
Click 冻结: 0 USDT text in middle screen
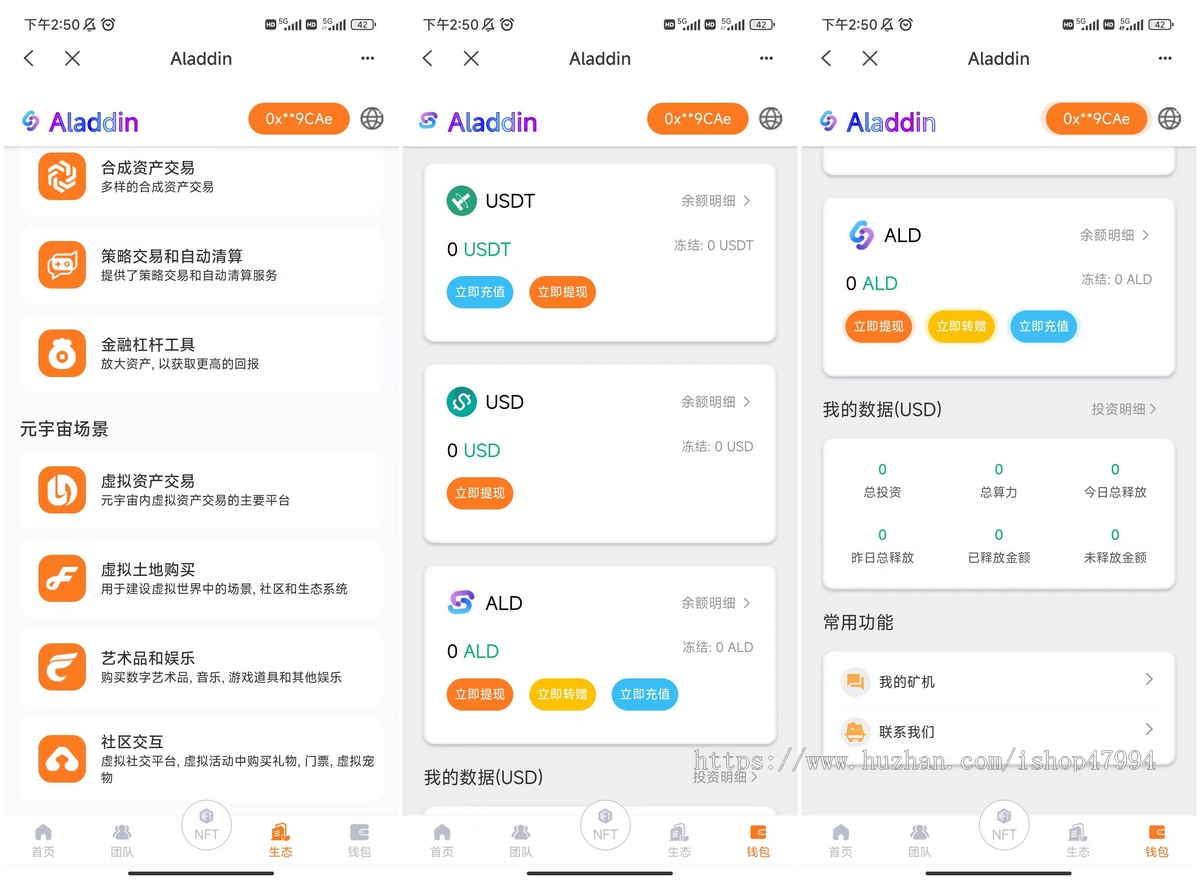click(714, 246)
